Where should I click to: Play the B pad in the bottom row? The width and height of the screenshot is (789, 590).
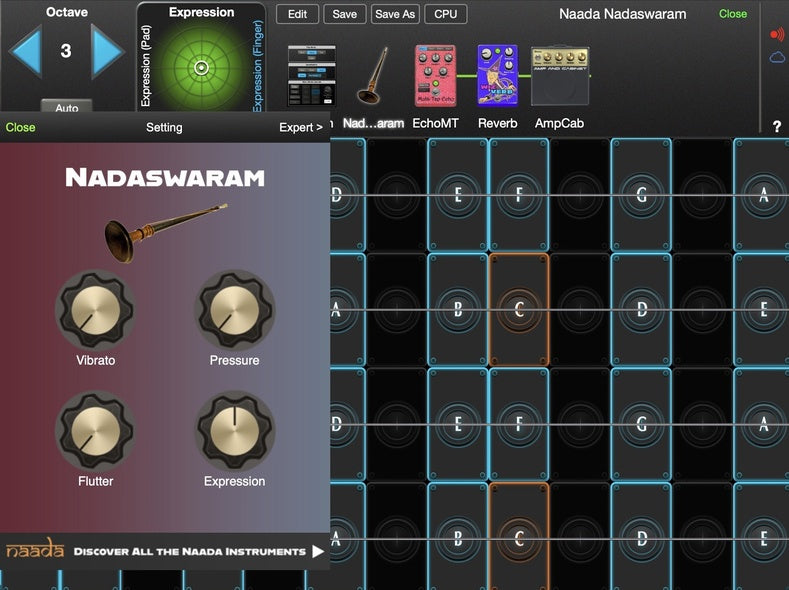tap(457, 537)
